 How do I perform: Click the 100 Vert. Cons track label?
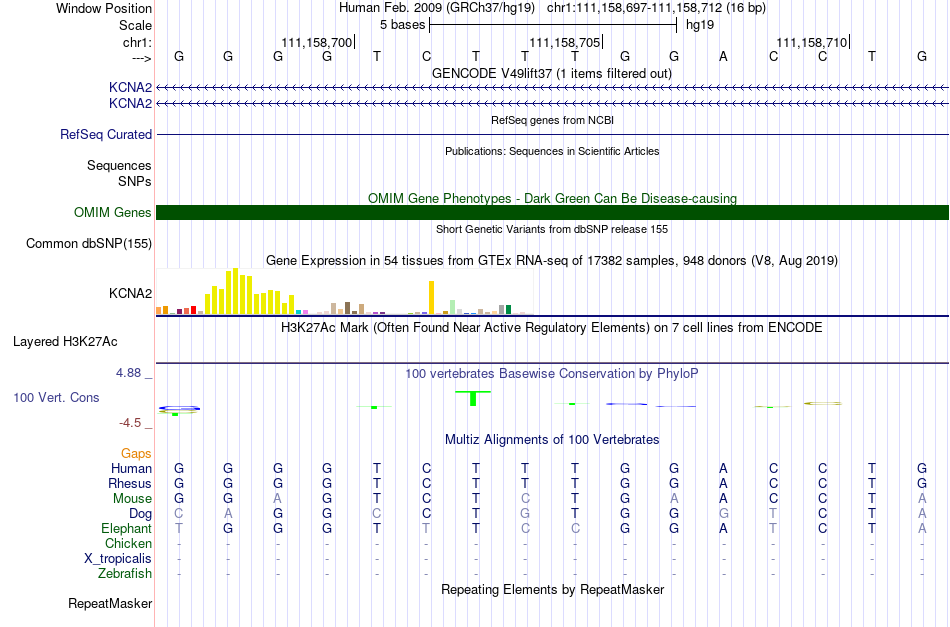point(56,398)
